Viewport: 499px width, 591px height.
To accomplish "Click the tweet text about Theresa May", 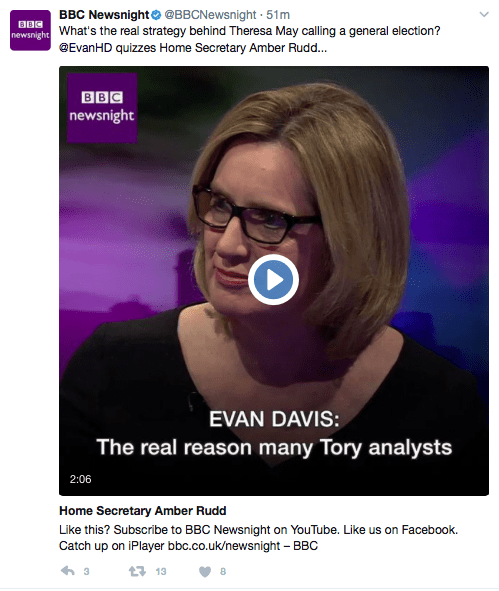I will pyautogui.click(x=250, y=39).
